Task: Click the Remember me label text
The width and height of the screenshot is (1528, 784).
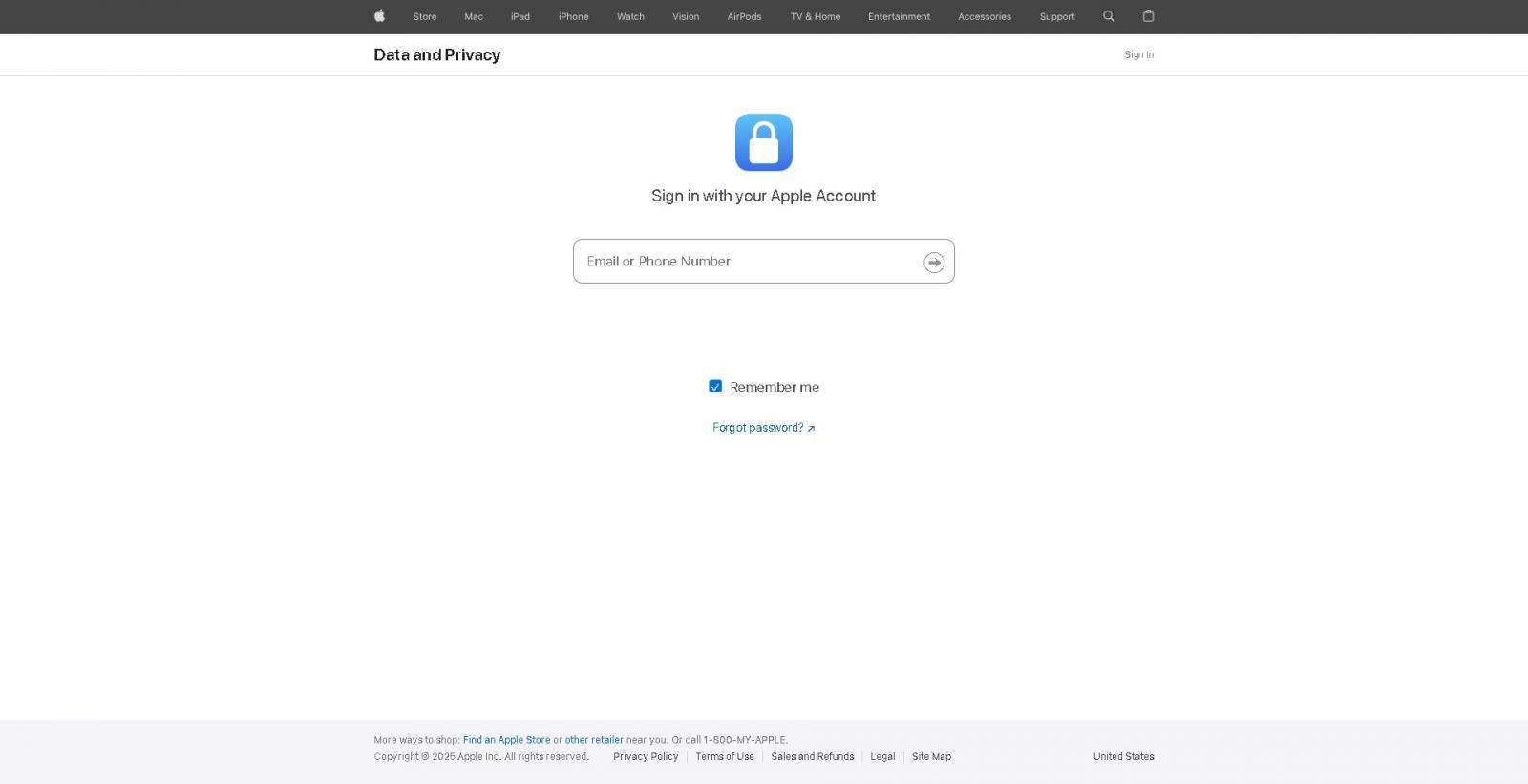Action: pos(775,387)
